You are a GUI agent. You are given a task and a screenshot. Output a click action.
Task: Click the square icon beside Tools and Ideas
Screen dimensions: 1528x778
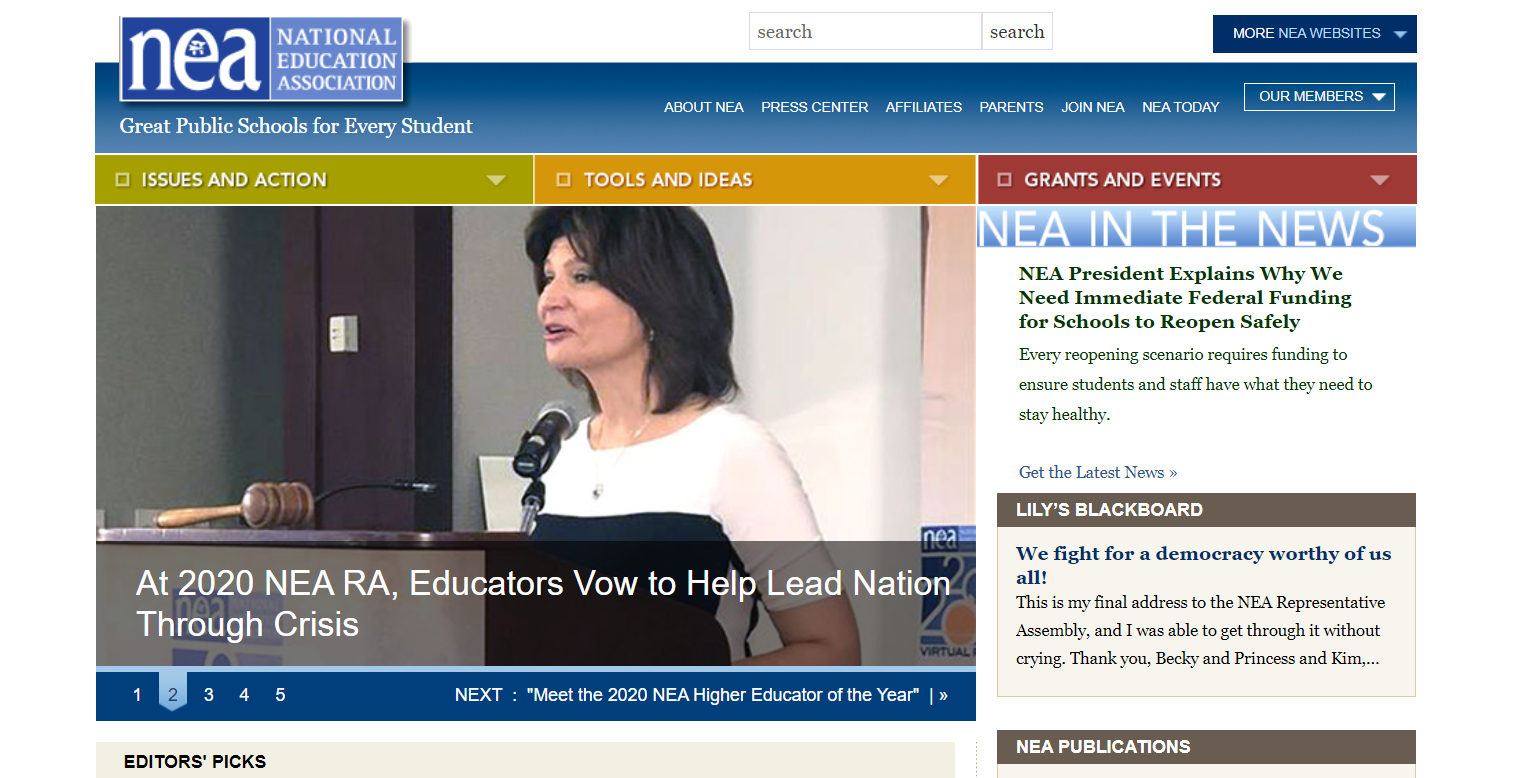pos(563,180)
